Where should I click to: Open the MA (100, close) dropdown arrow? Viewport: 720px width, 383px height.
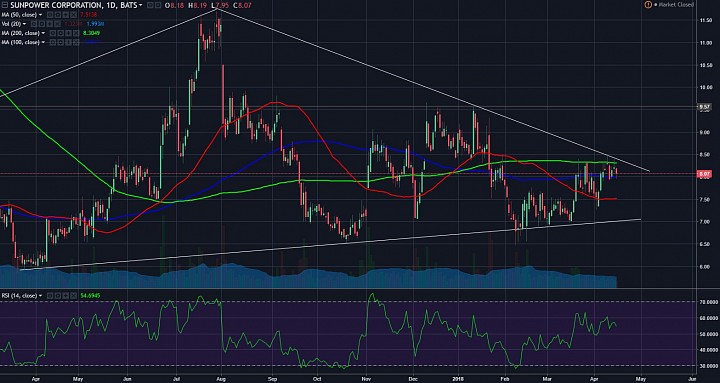click(x=43, y=42)
